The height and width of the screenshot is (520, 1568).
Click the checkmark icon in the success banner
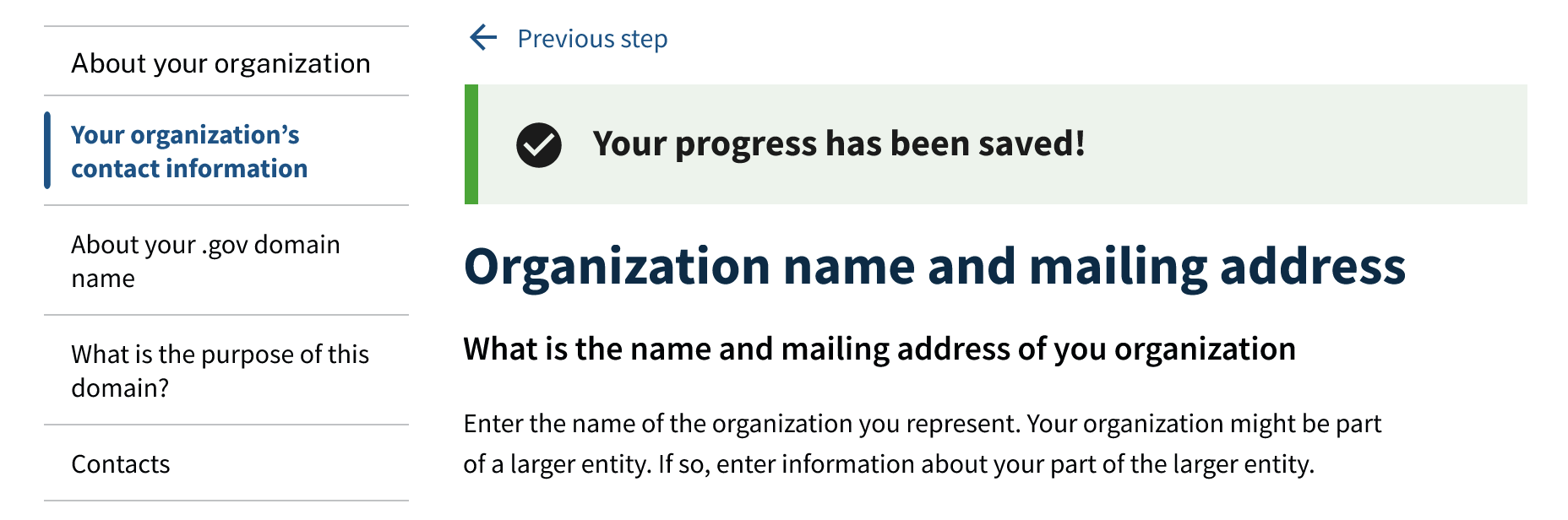(x=539, y=144)
